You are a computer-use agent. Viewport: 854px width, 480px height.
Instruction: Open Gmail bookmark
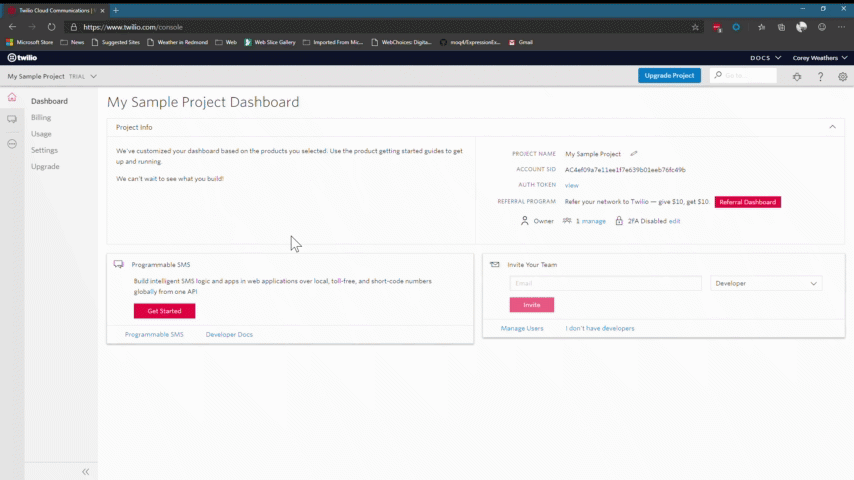(x=521, y=42)
